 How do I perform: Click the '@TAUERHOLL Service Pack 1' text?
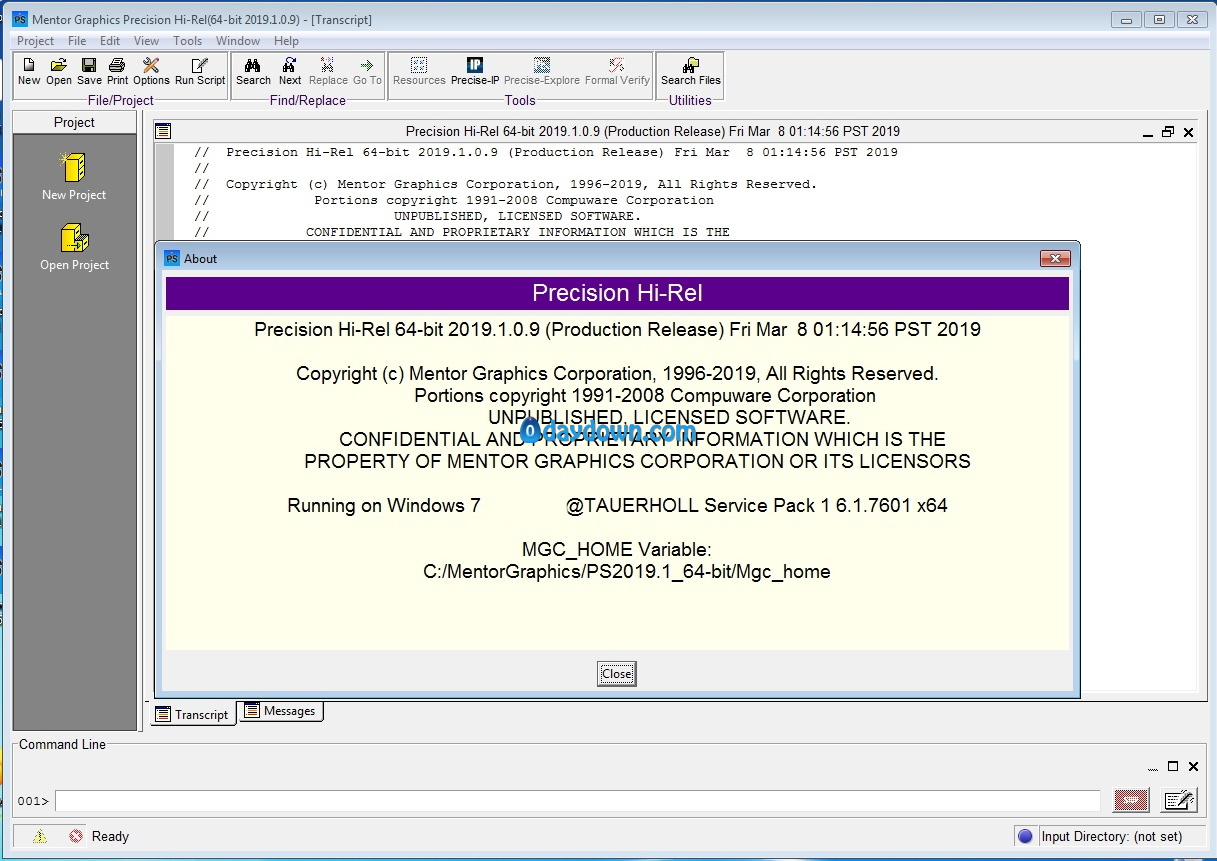pos(698,506)
